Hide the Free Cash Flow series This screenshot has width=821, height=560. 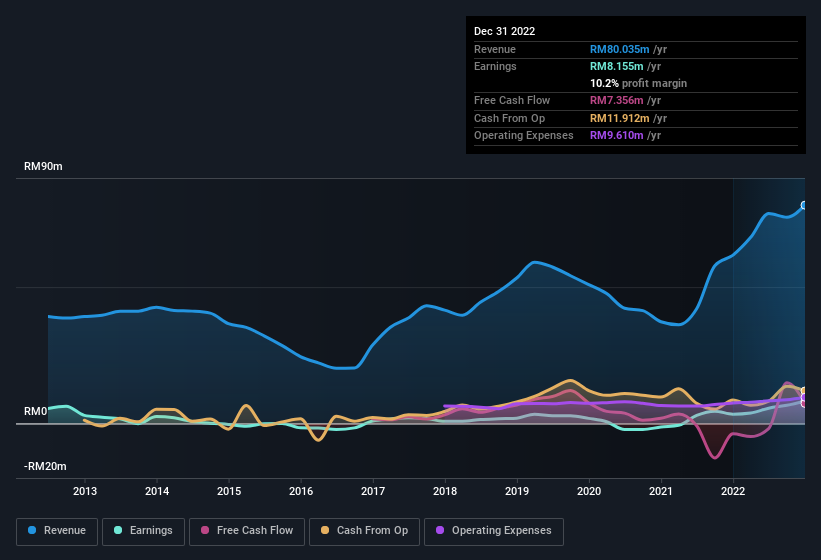point(246,530)
